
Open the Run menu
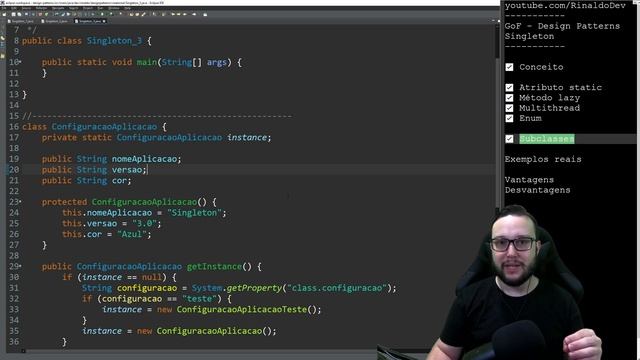click(x=100, y=8)
